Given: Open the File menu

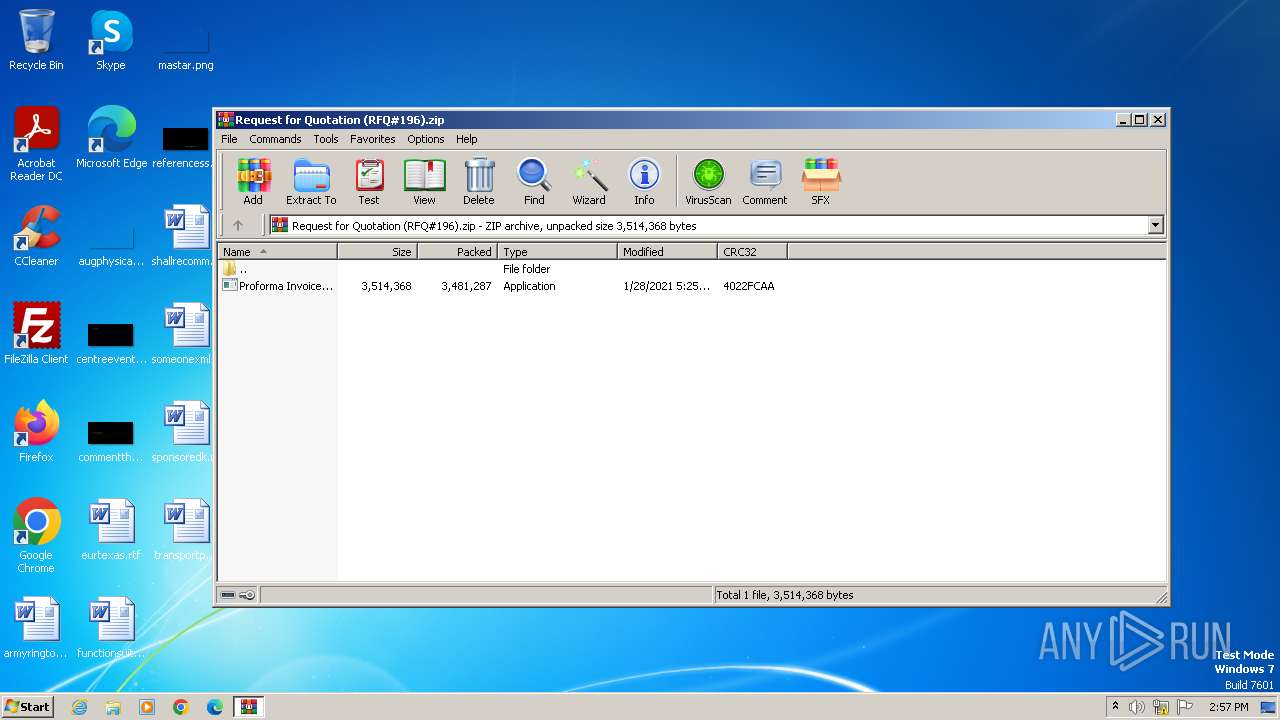Looking at the screenshot, I should point(229,139).
